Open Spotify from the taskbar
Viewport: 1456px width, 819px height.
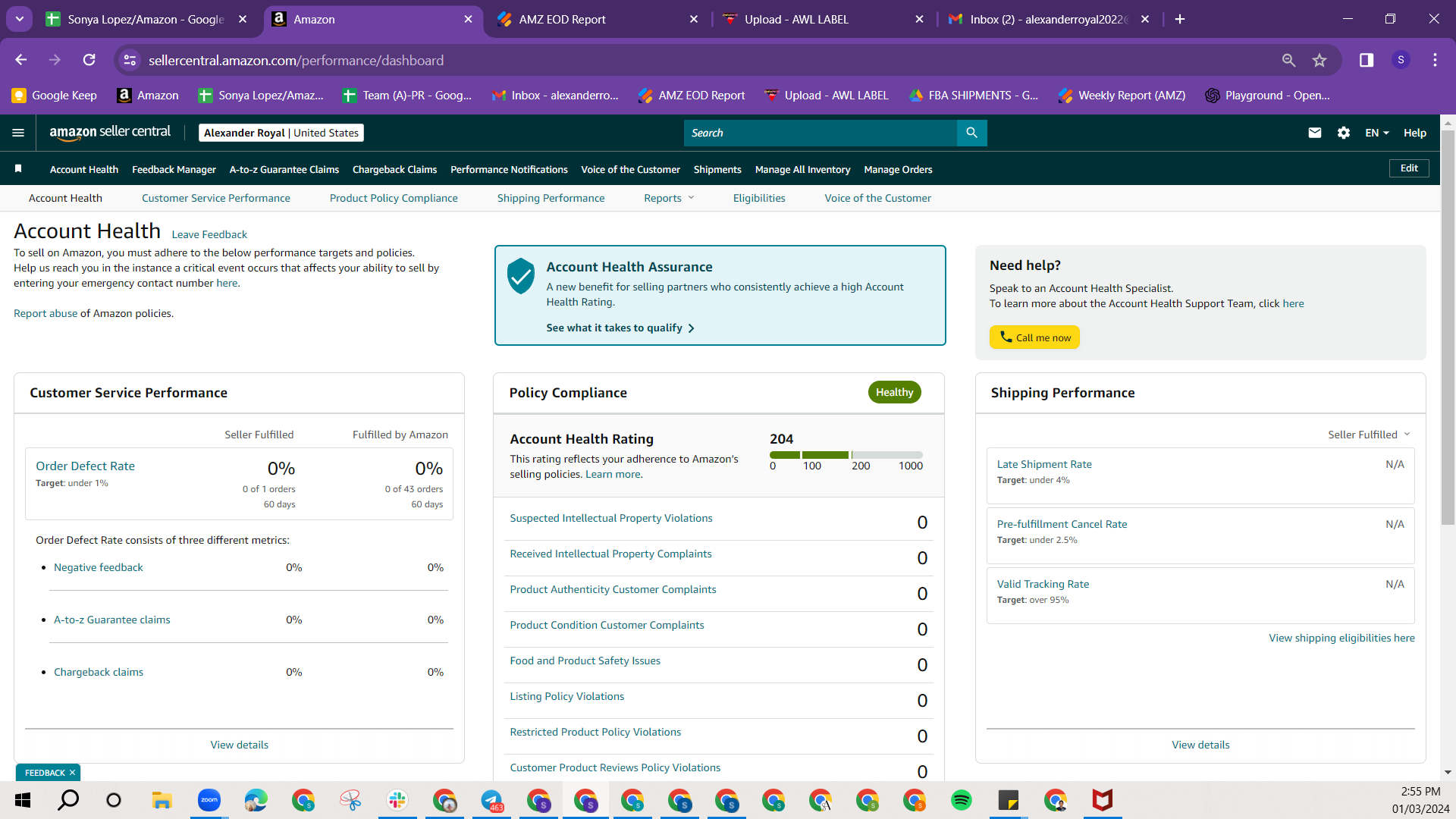point(961,800)
